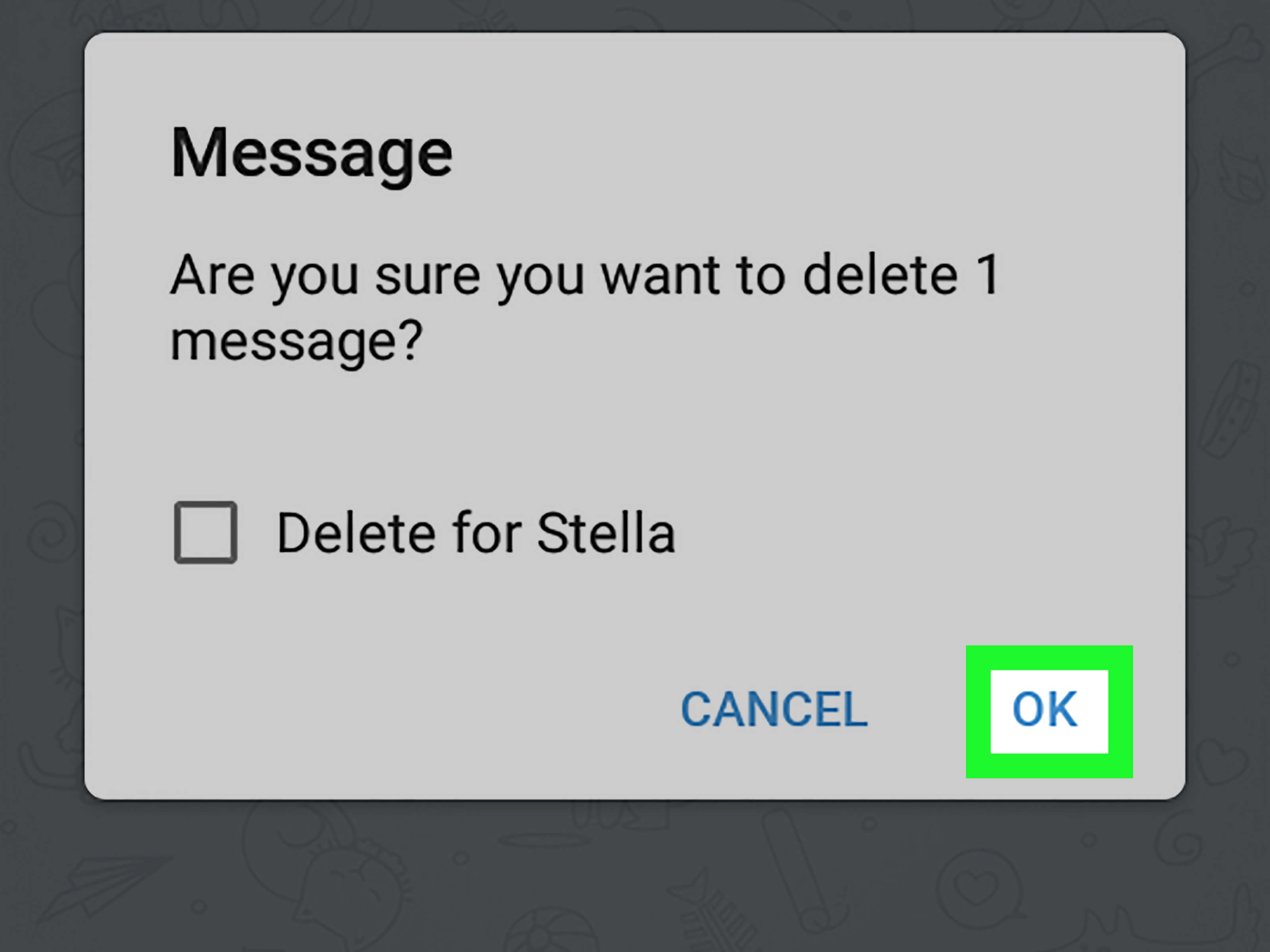Select the empty square box beside Stella
This screenshot has height=952, width=1270.
[x=206, y=532]
